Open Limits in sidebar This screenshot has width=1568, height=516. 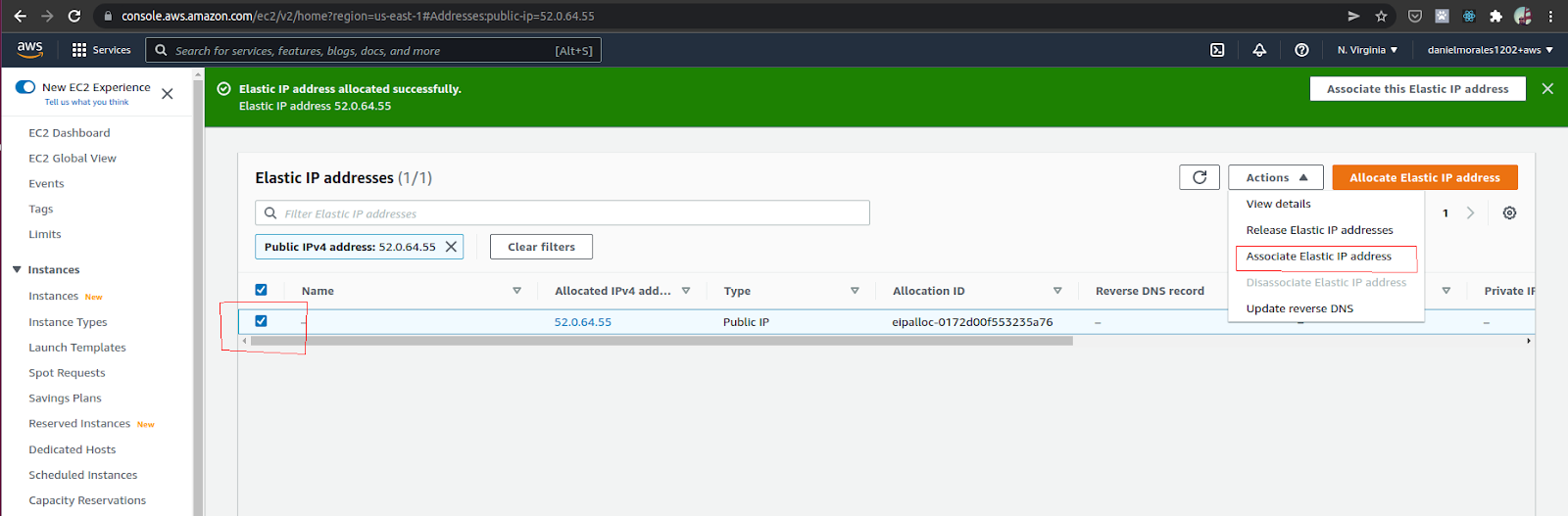(45, 235)
